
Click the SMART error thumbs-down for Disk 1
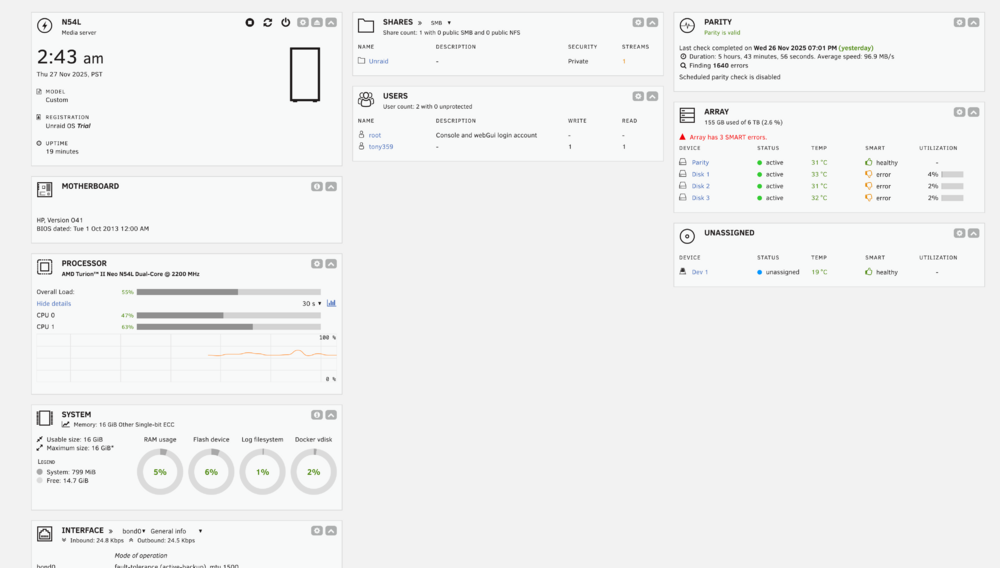pos(869,174)
